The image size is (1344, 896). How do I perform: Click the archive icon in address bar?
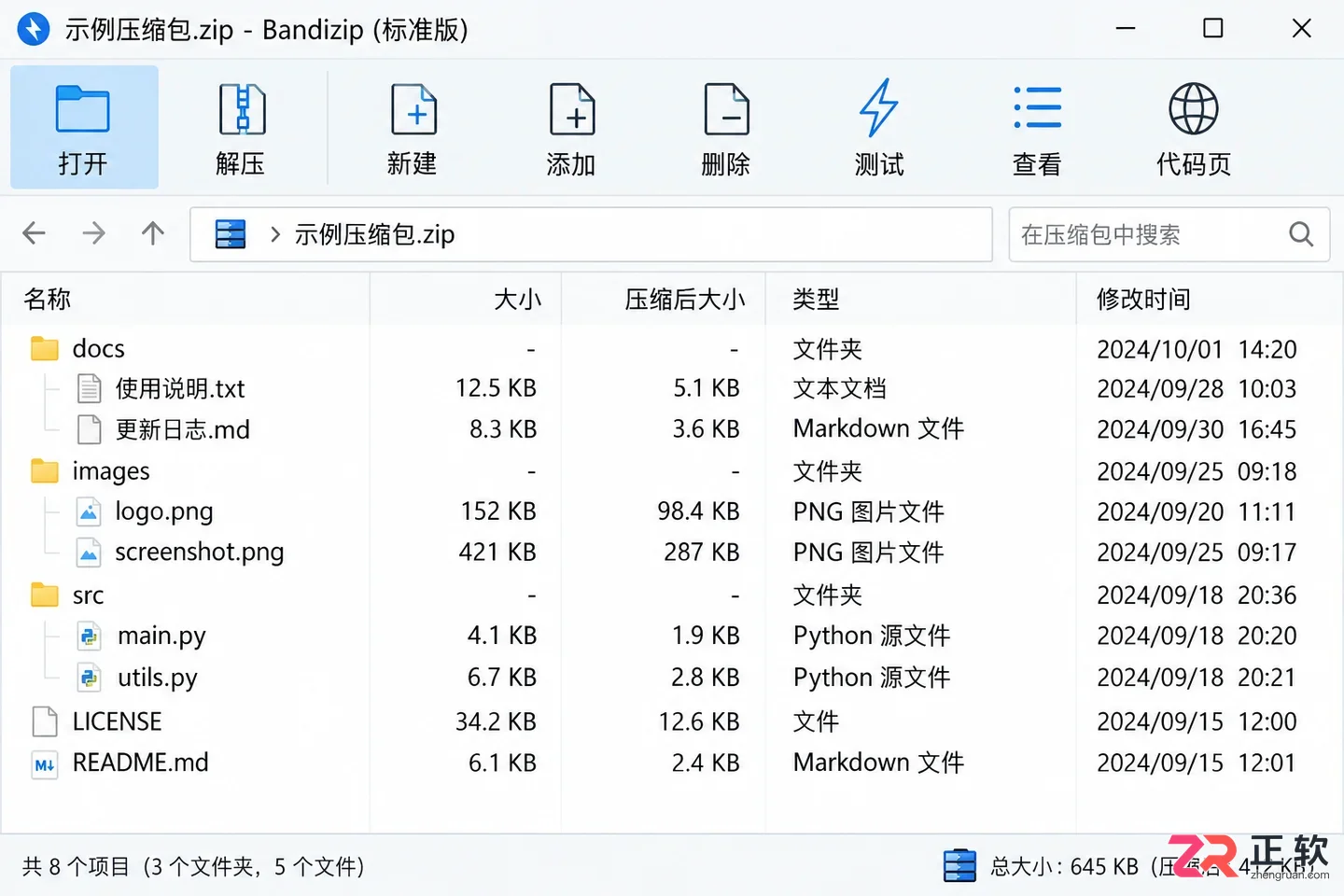pos(231,233)
